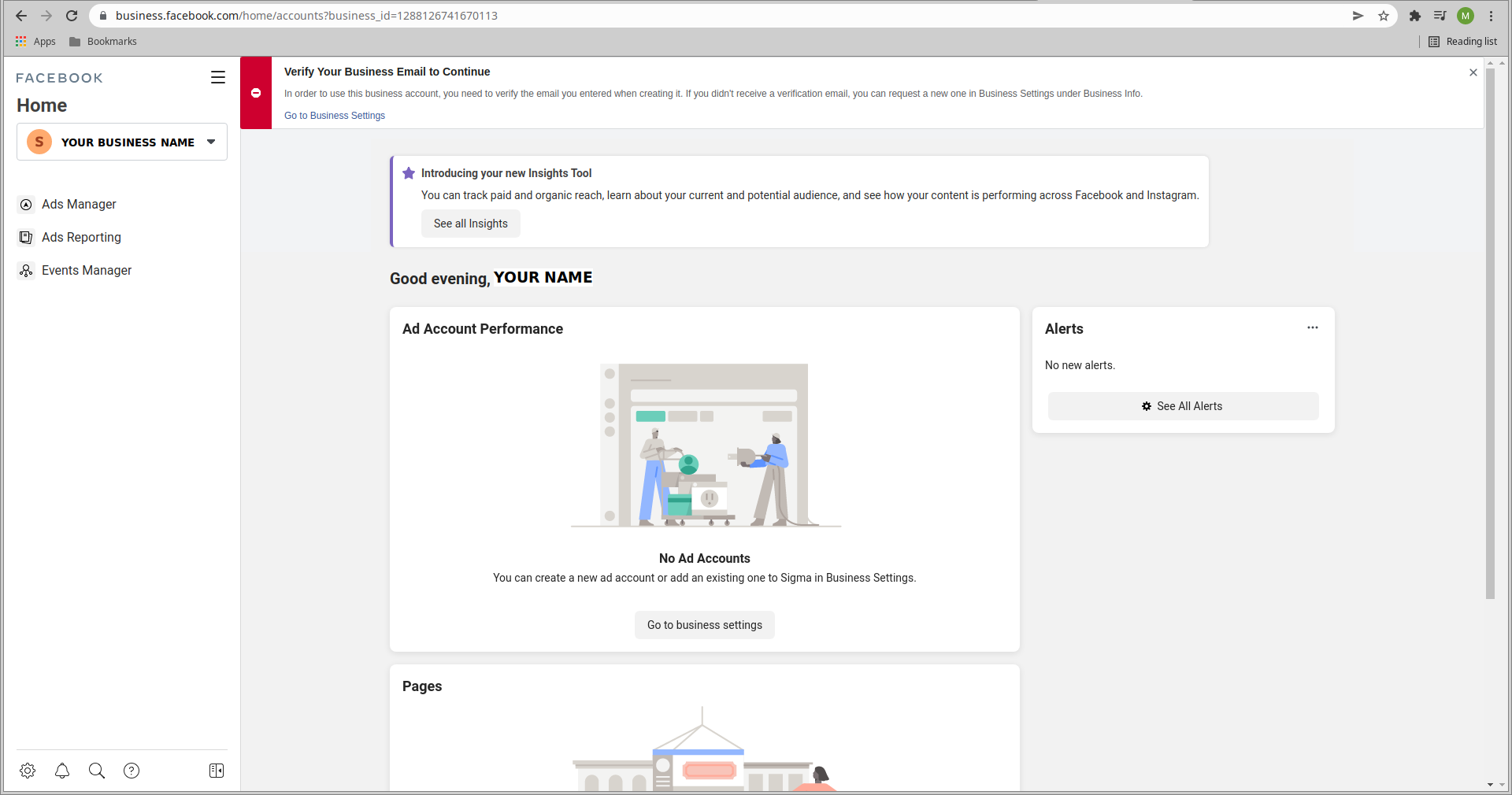Click the 'No new alerts.' text
Image resolution: width=1512 pixels, height=795 pixels.
coord(1080,365)
